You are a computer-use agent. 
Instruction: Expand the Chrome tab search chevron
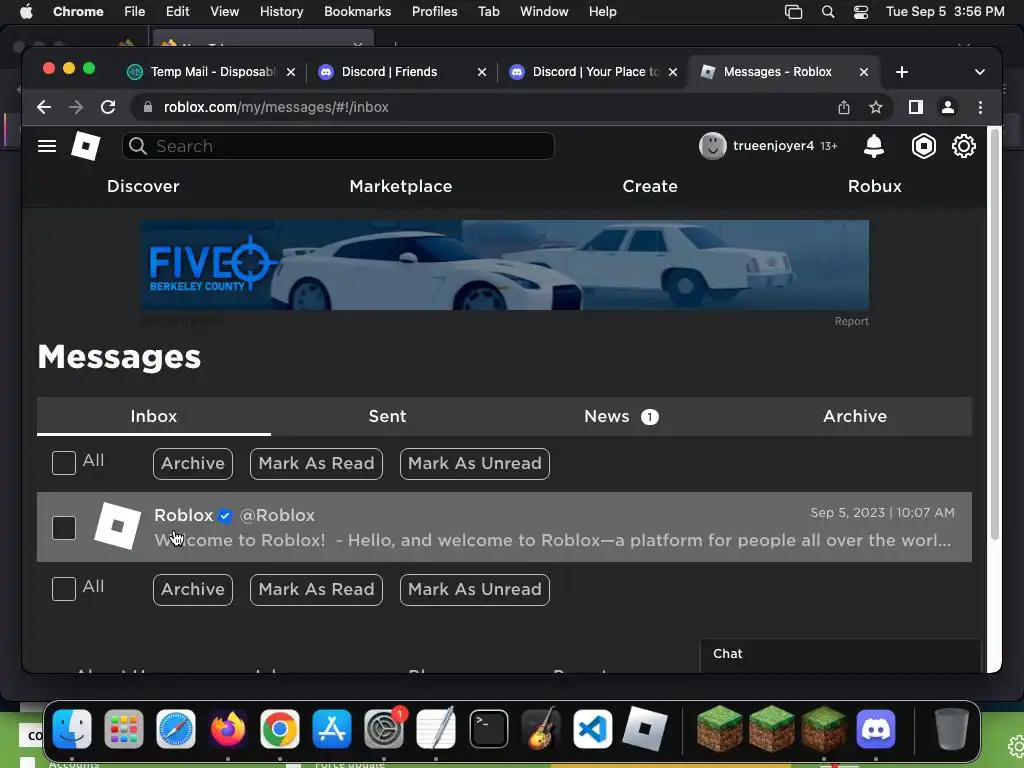tap(980, 72)
